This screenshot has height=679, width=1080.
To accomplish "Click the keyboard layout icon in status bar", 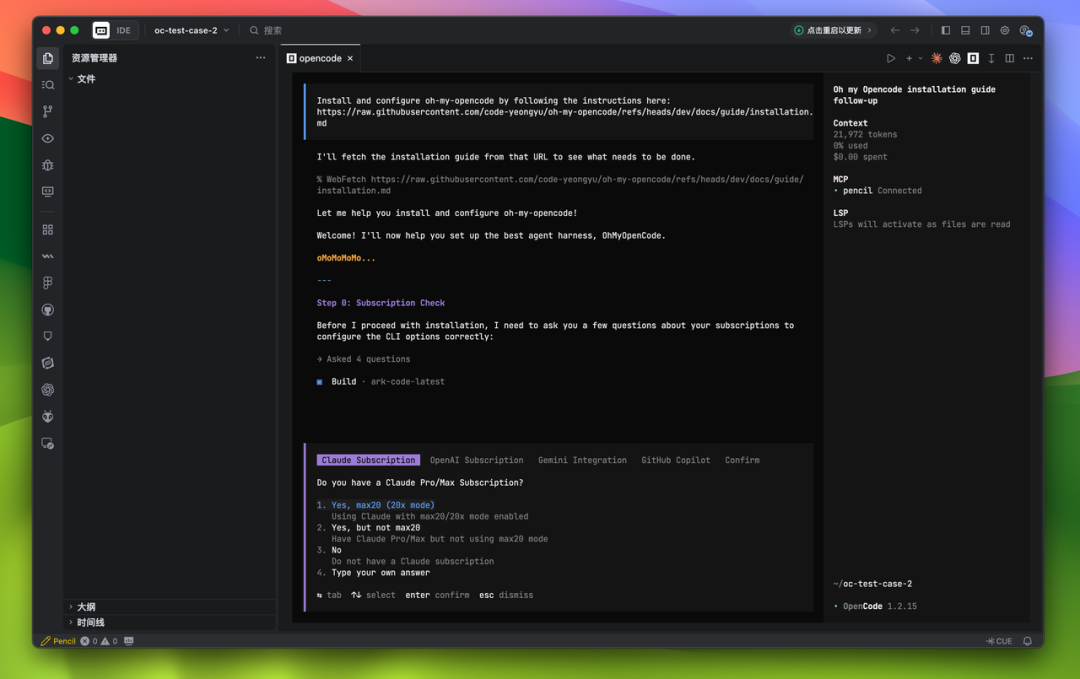I will click(x=129, y=641).
